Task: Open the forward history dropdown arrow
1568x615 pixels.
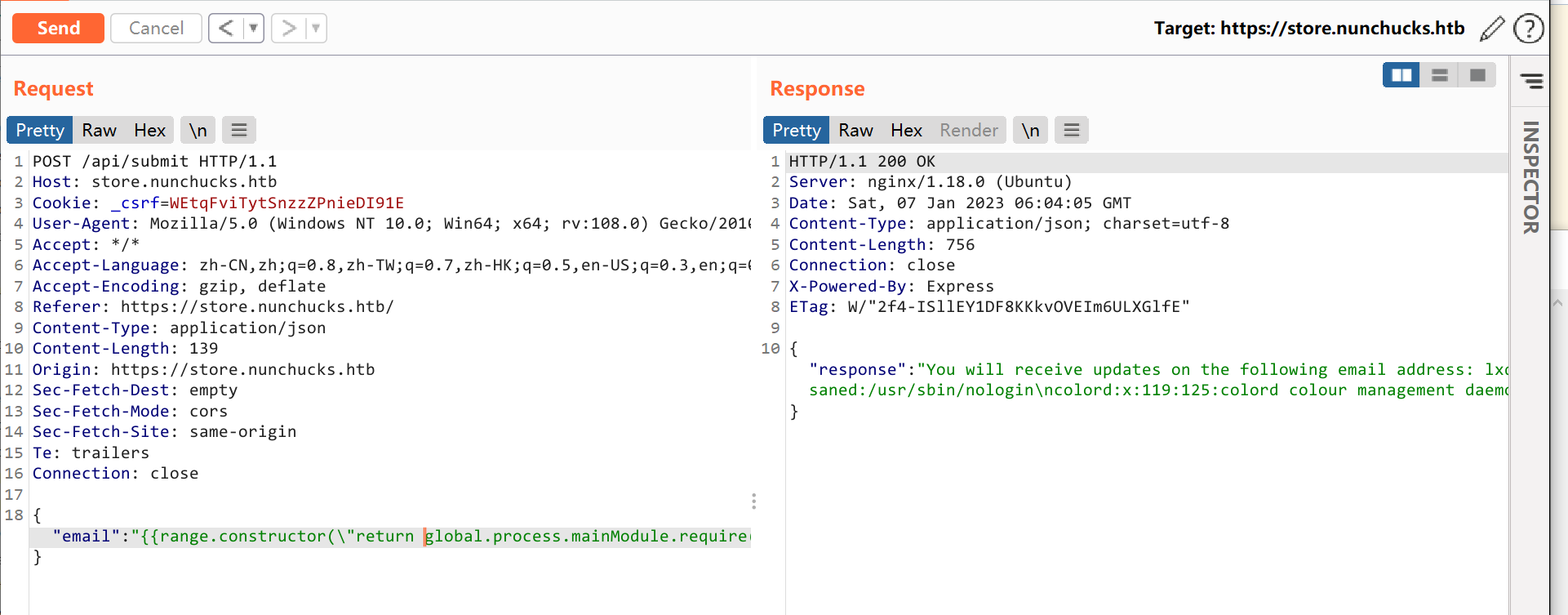Action: (317, 29)
